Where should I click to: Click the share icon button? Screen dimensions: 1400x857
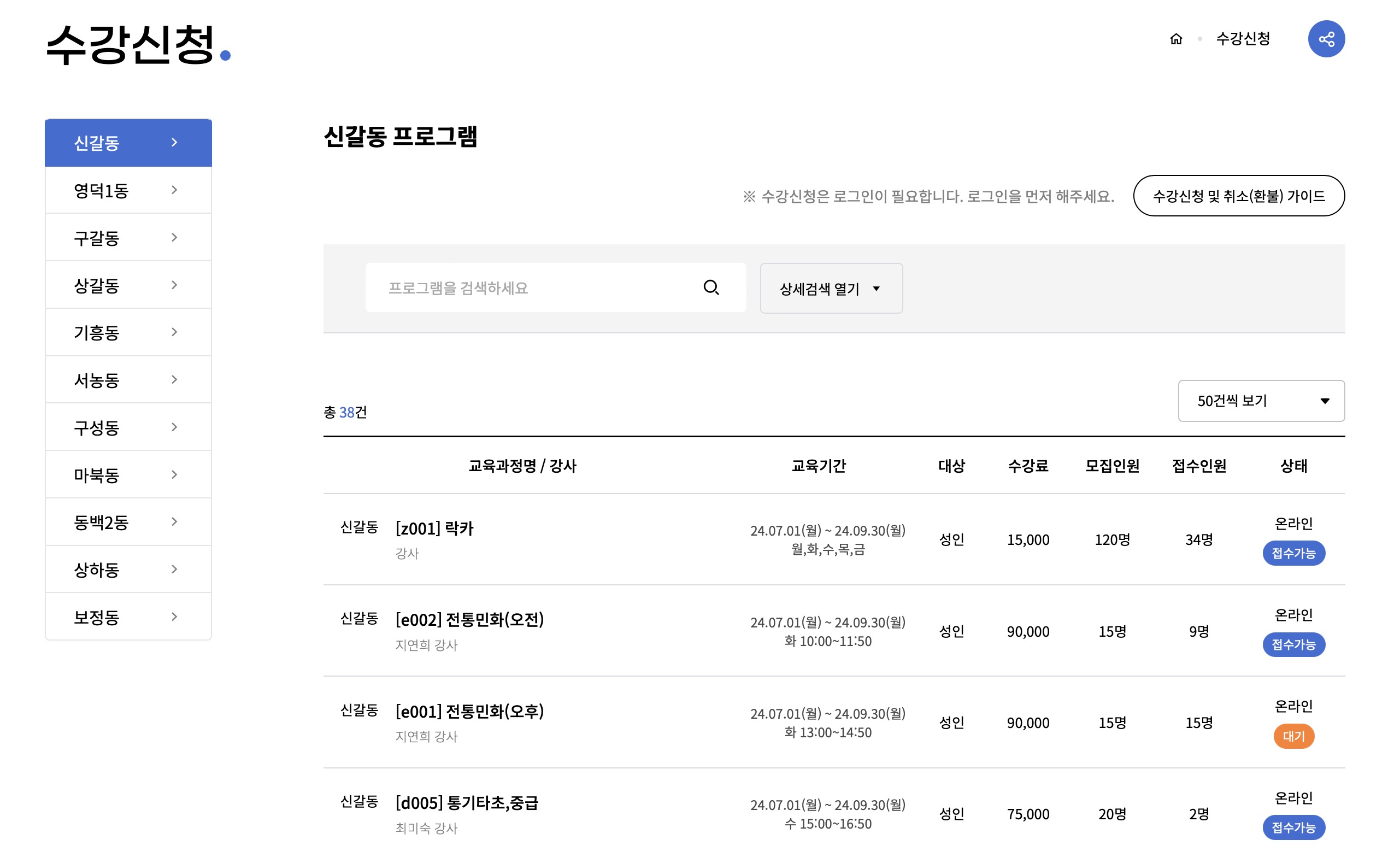pyautogui.click(x=1326, y=39)
